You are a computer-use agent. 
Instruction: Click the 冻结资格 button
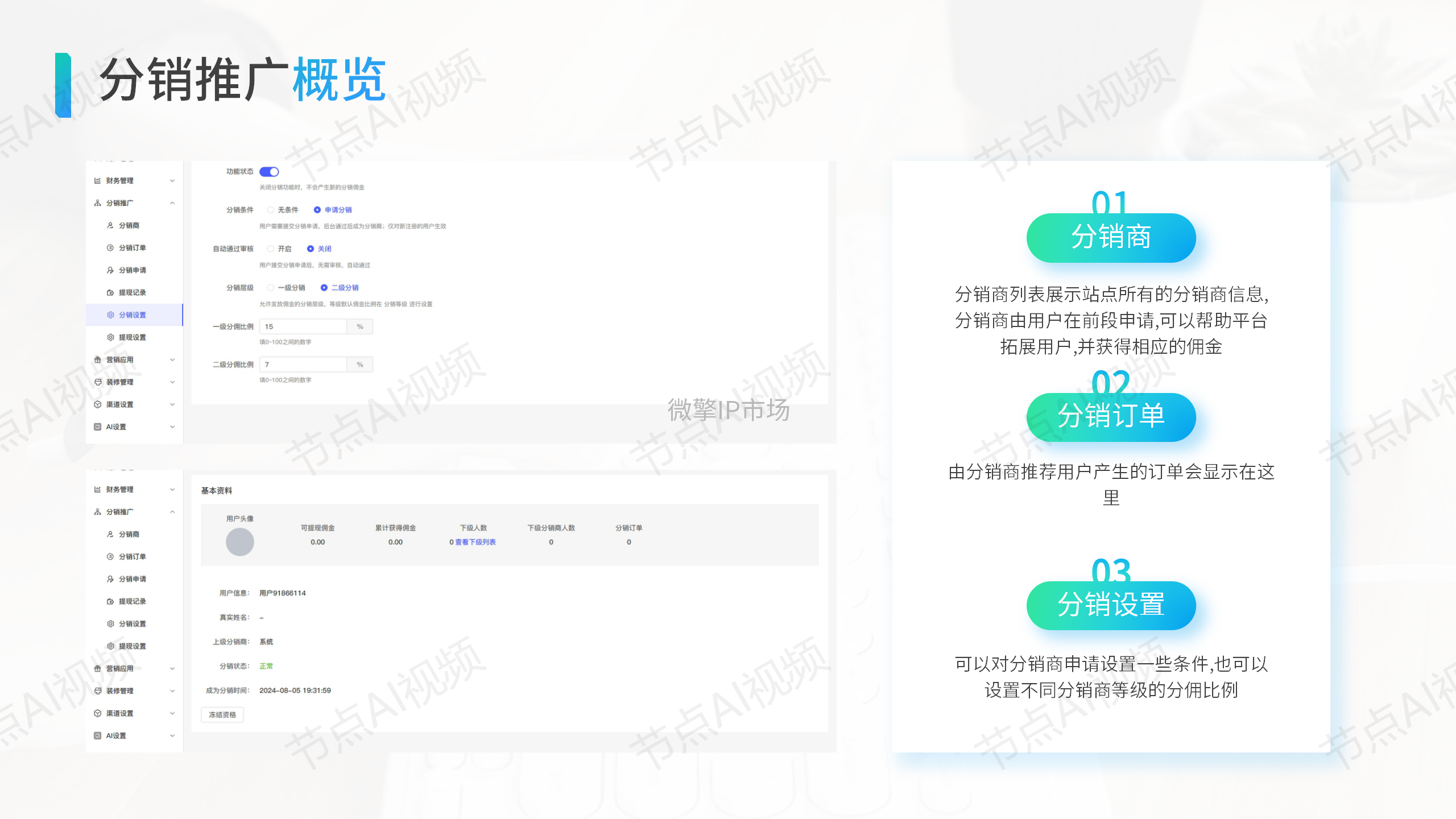click(222, 715)
